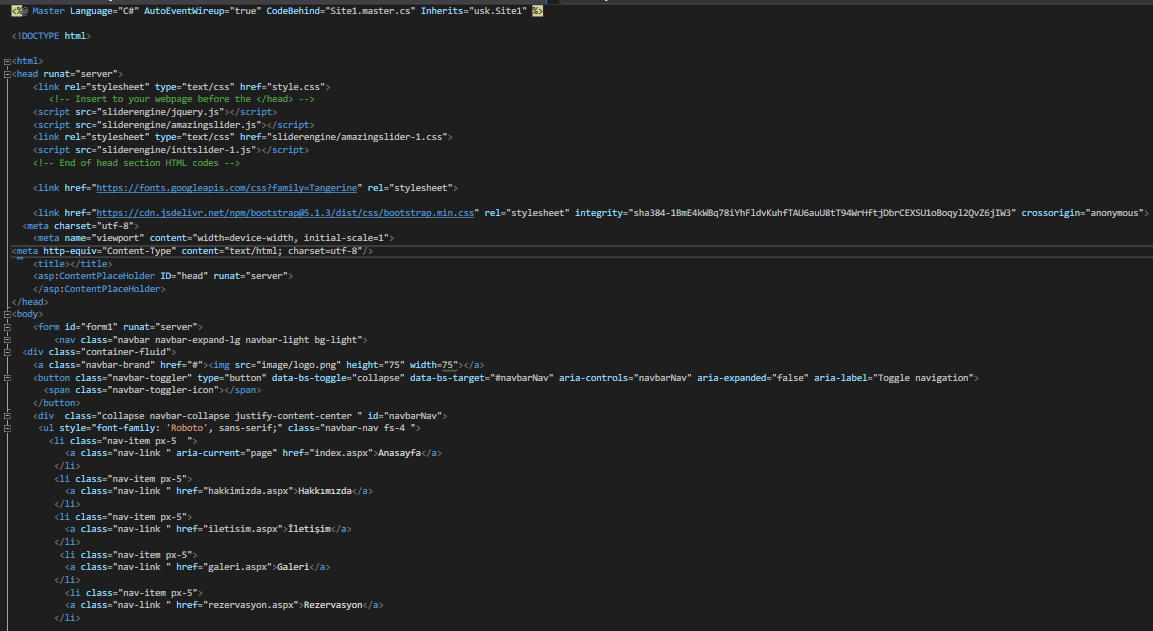Image resolution: width=1153 pixels, height=631 pixels.
Task: Collapse the html element outline toggle
Action: click(7, 61)
